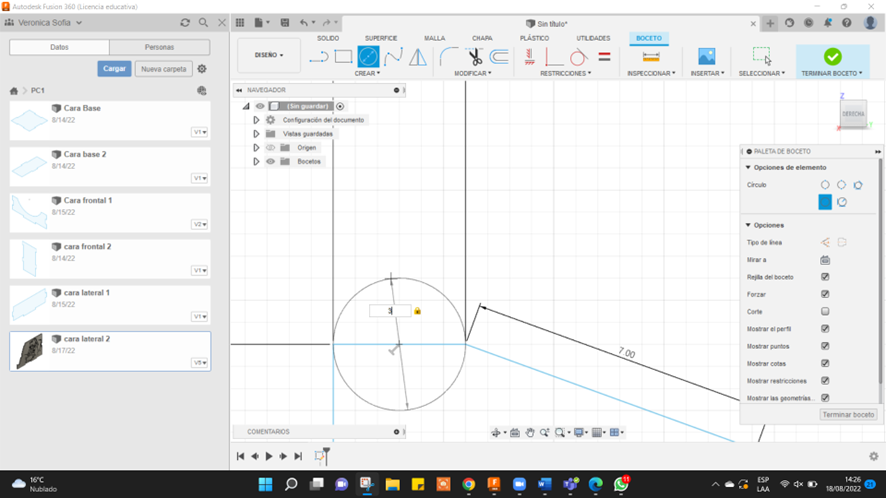Click the PC1 breadcrumb link

pos(37,90)
